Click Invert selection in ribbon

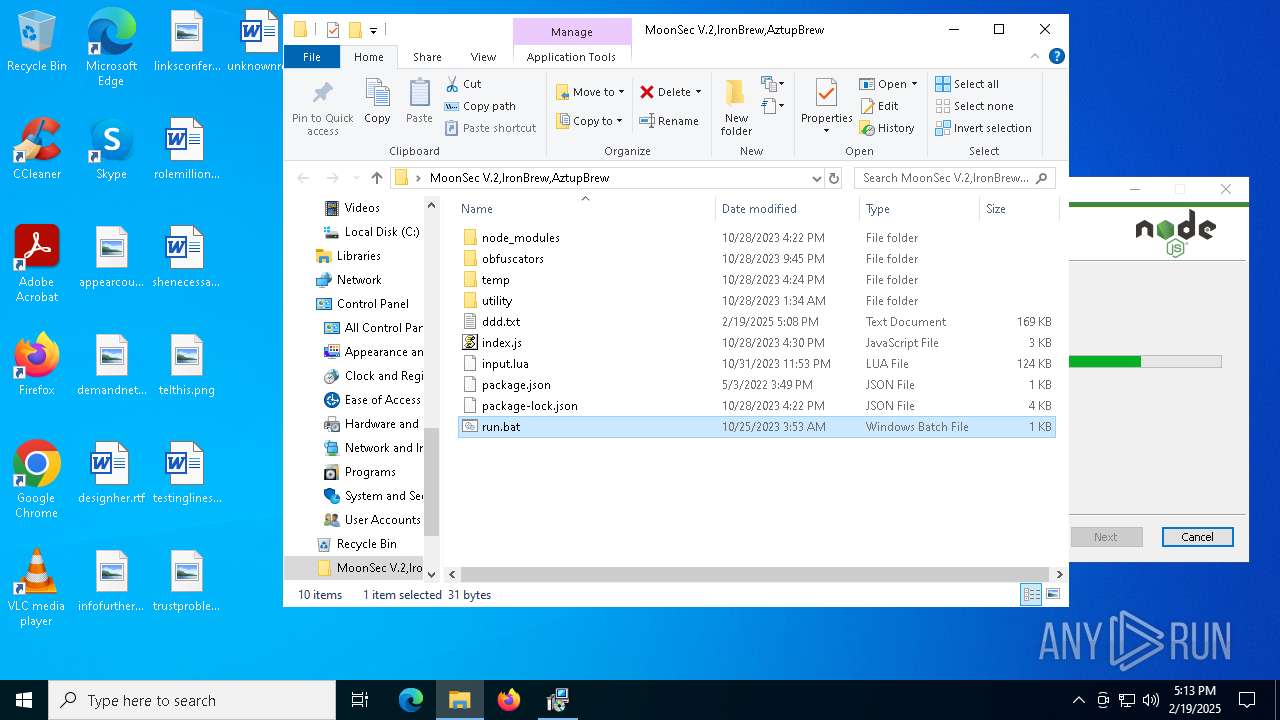pyautogui.click(x=983, y=128)
